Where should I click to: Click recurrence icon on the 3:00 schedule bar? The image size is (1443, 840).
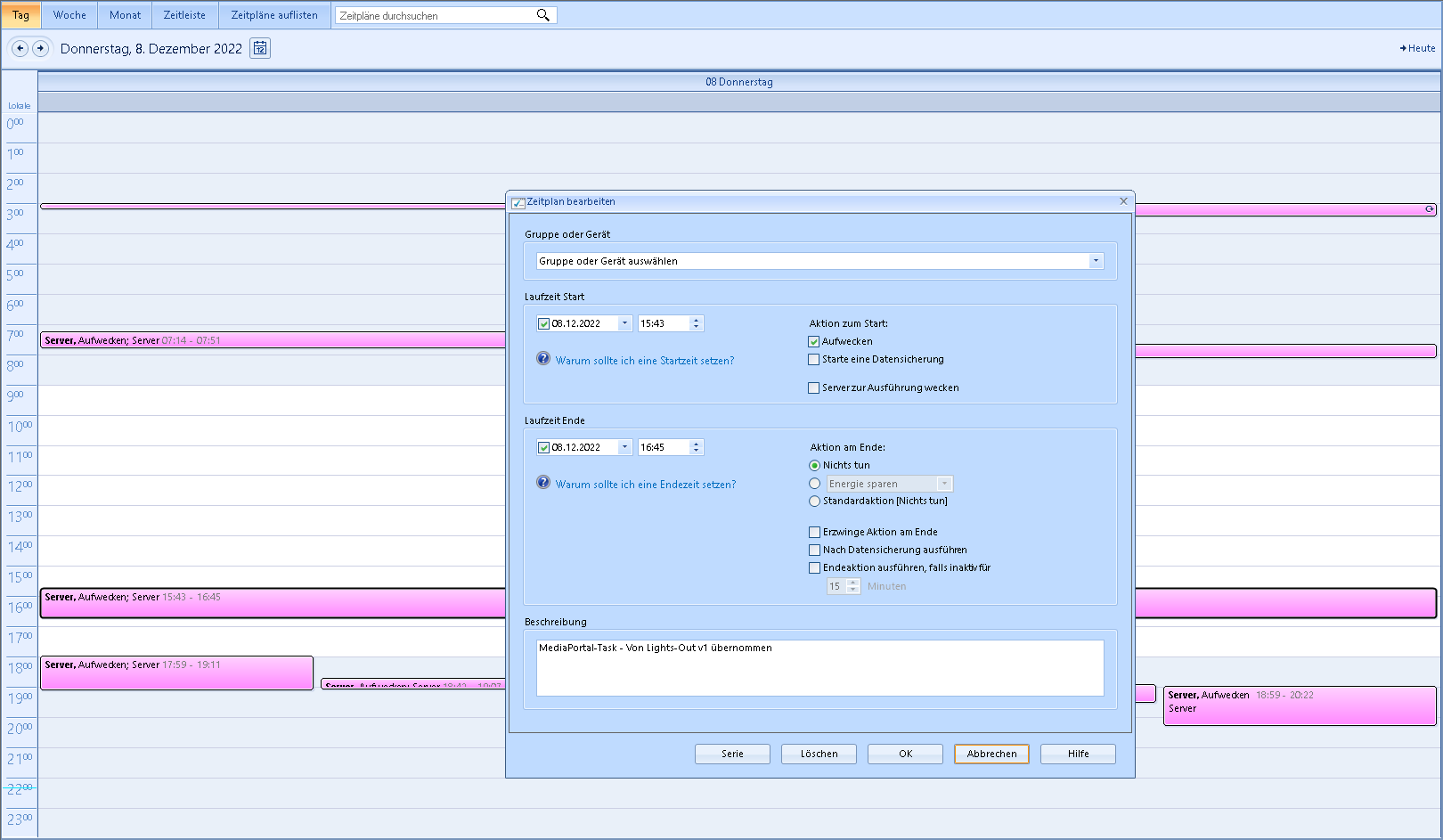(1430, 209)
